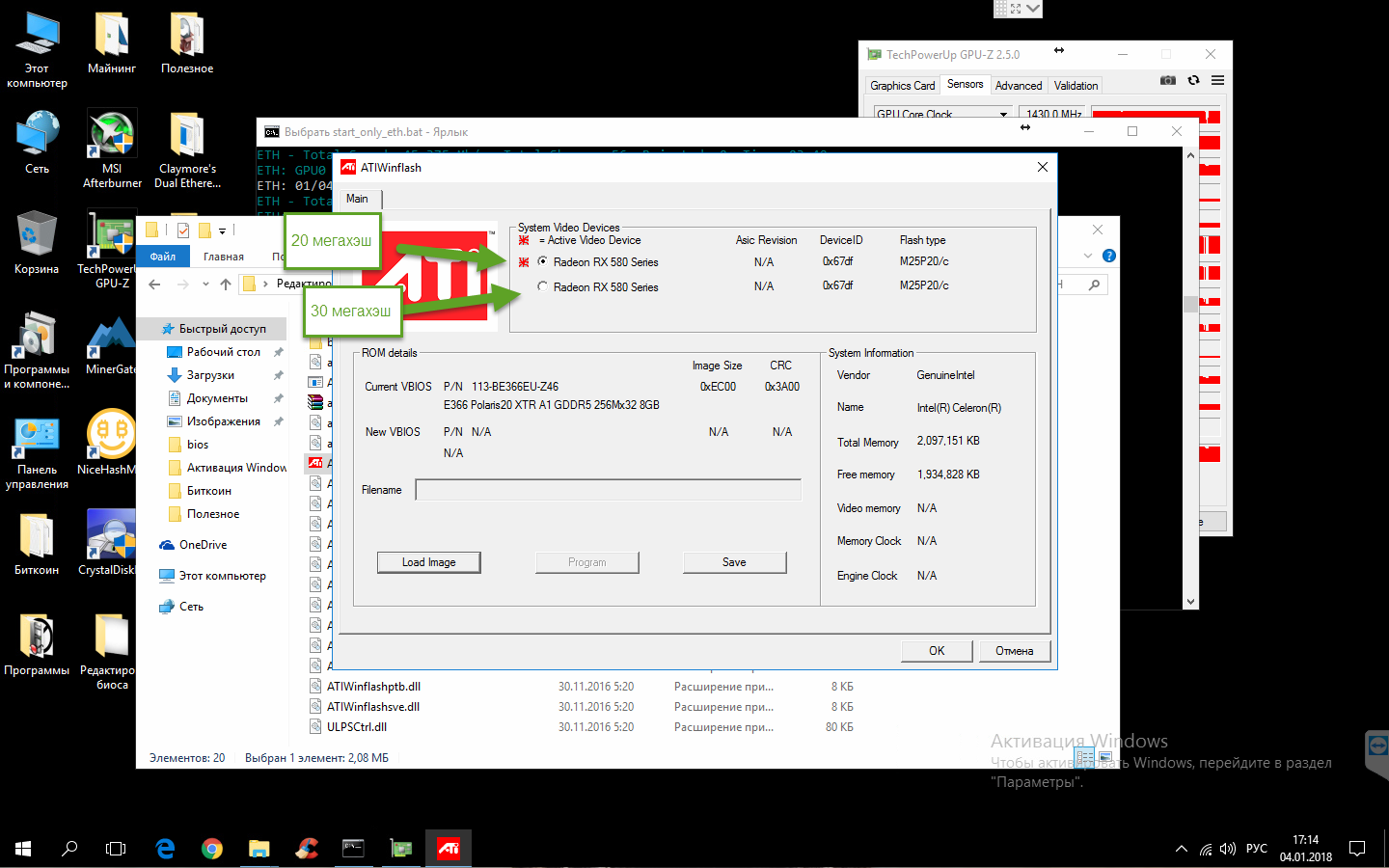Go back in File Explorer
Viewport: 1389px width, 868px height.
coord(155,284)
